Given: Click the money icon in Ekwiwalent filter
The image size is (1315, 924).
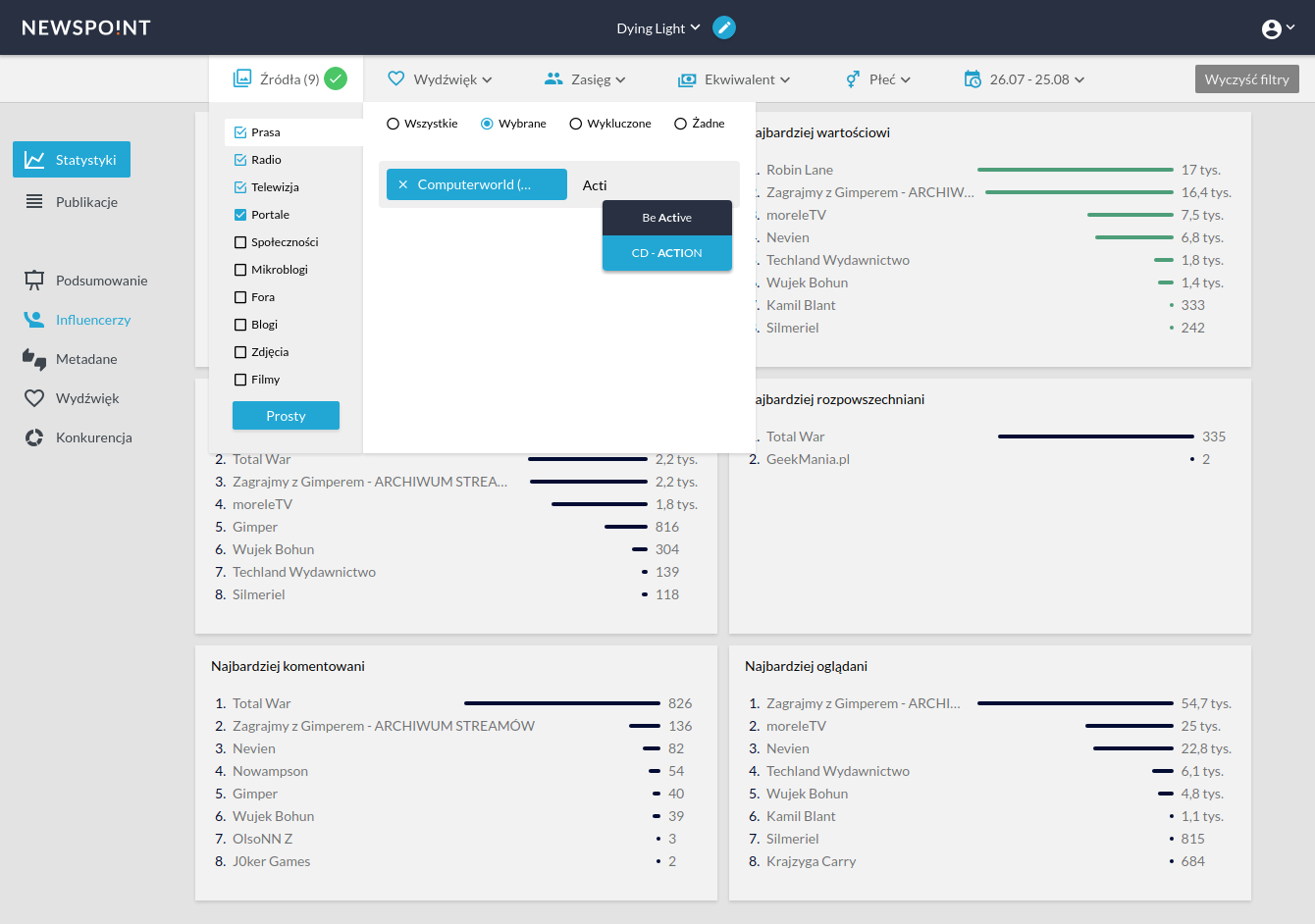Looking at the screenshot, I should (x=687, y=79).
